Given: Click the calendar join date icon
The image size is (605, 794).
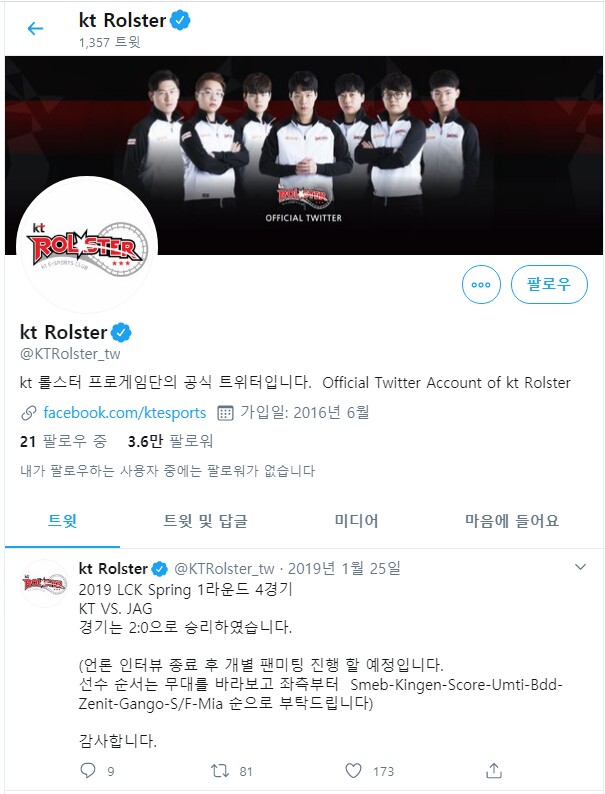Looking at the screenshot, I should (x=225, y=413).
